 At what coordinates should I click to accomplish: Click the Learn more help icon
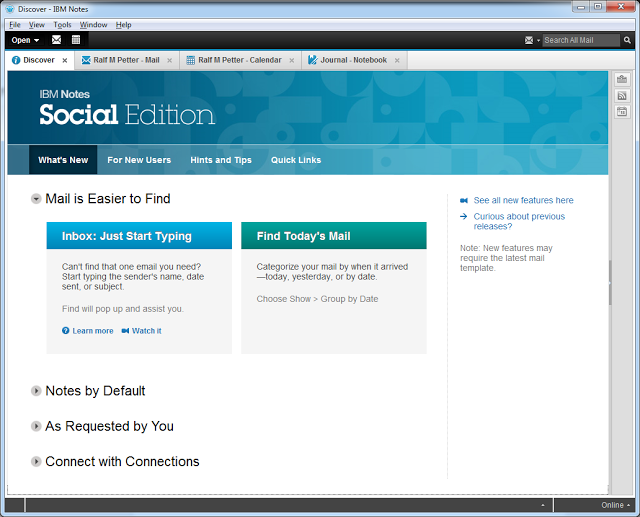[x=66, y=331]
